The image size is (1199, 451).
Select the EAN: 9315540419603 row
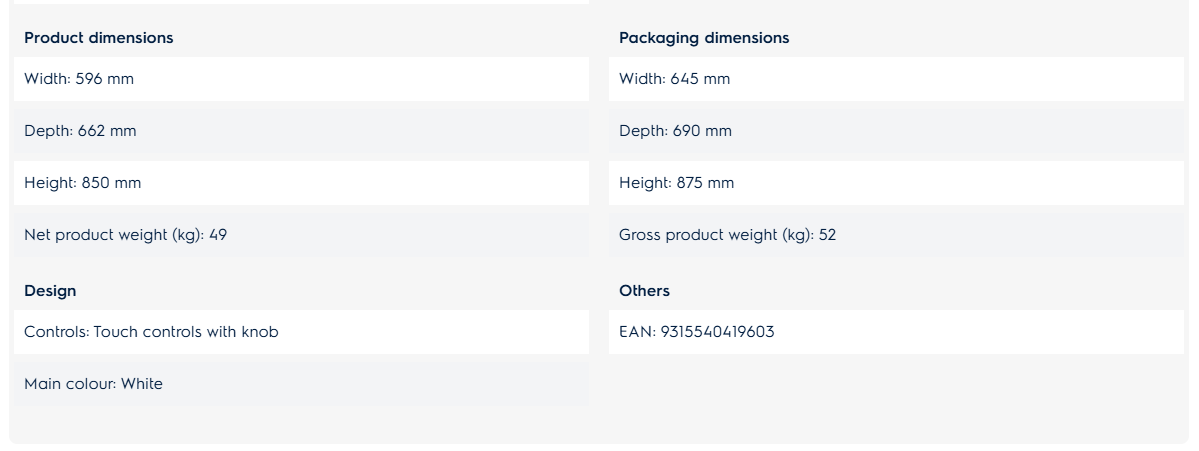click(896, 332)
